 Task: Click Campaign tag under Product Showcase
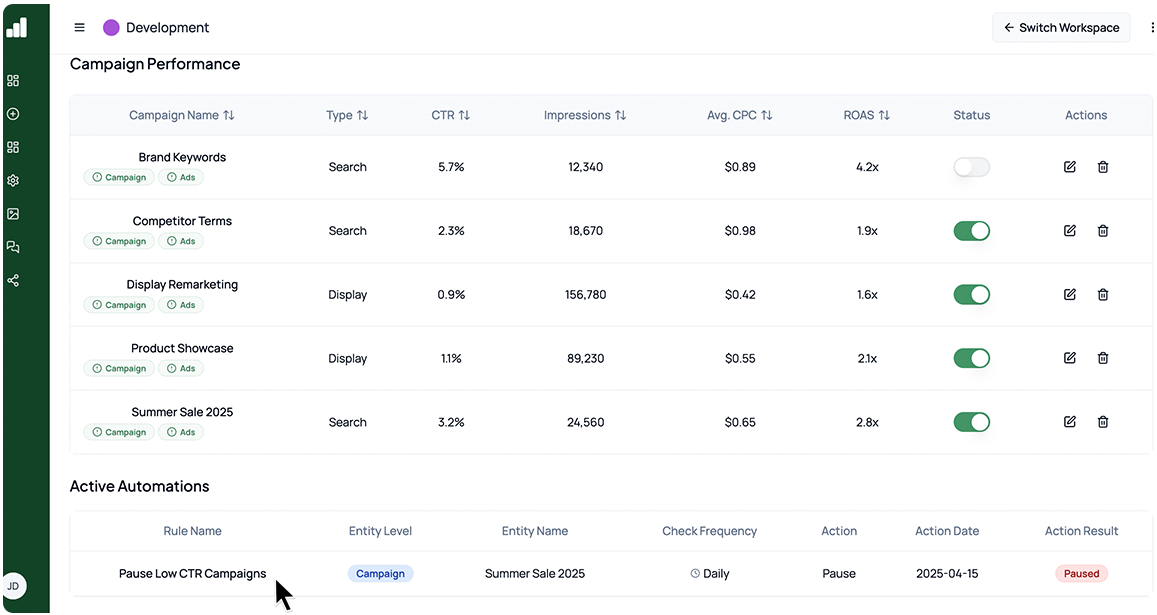(119, 368)
